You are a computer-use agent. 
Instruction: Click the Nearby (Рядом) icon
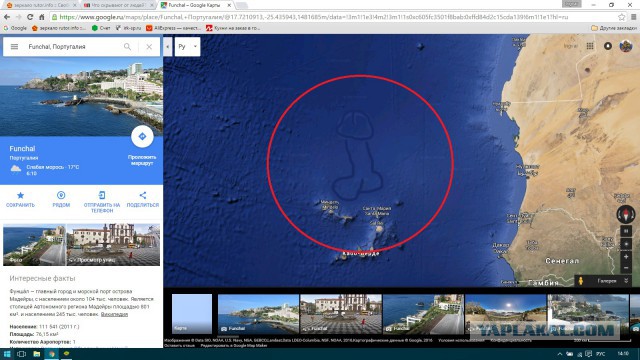pos(61,195)
